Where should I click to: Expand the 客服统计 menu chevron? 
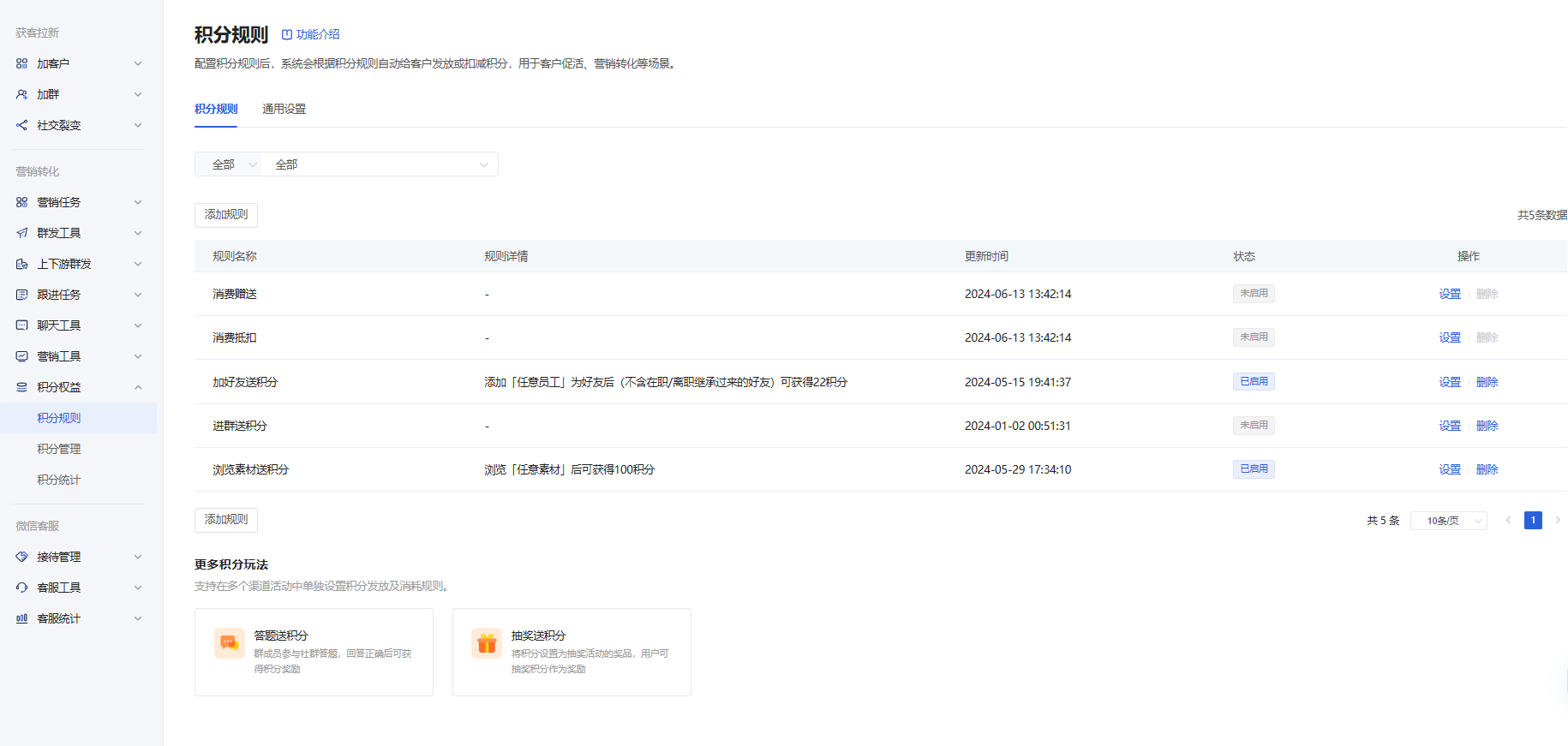(138, 618)
